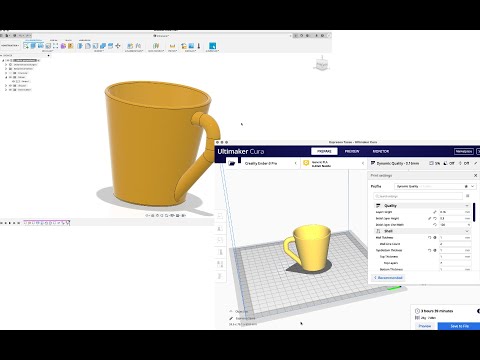Toggle visibility eye of Bodies folder
Screen dimensions: 480x360
[10, 77]
